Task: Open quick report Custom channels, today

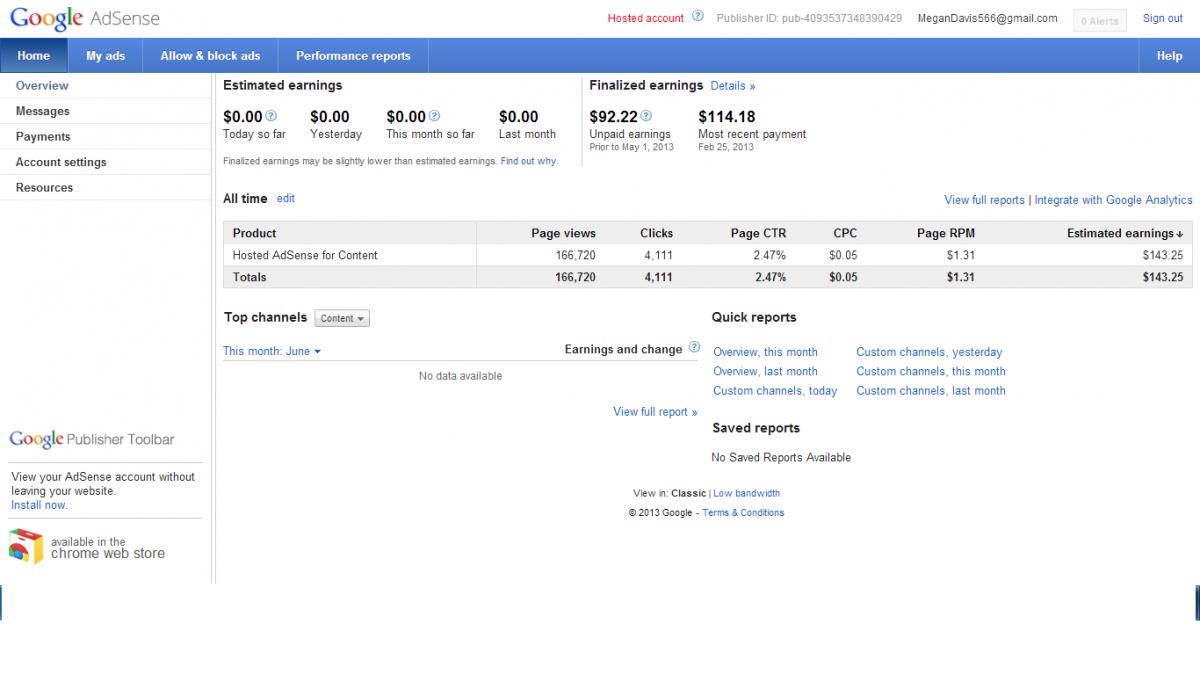Action: pyautogui.click(x=775, y=391)
